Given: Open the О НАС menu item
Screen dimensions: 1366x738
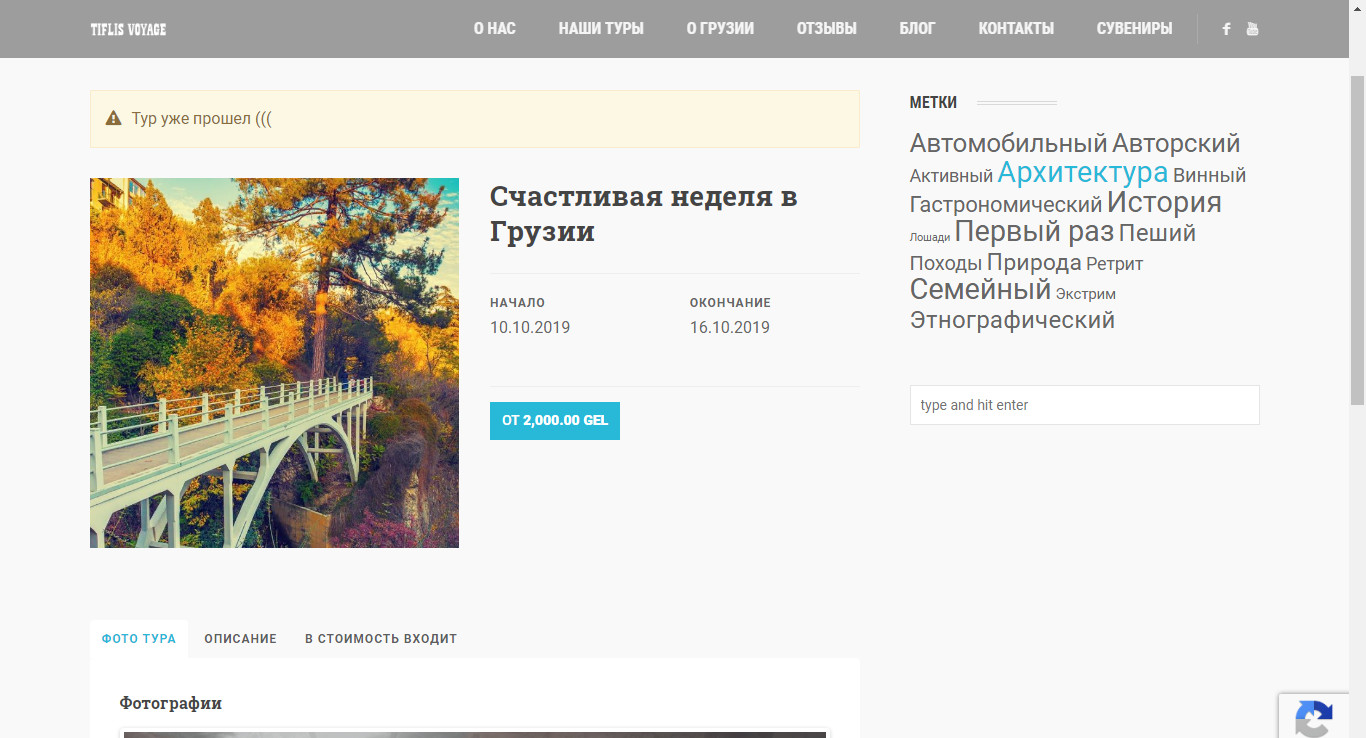Looking at the screenshot, I should pyautogui.click(x=495, y=28).
